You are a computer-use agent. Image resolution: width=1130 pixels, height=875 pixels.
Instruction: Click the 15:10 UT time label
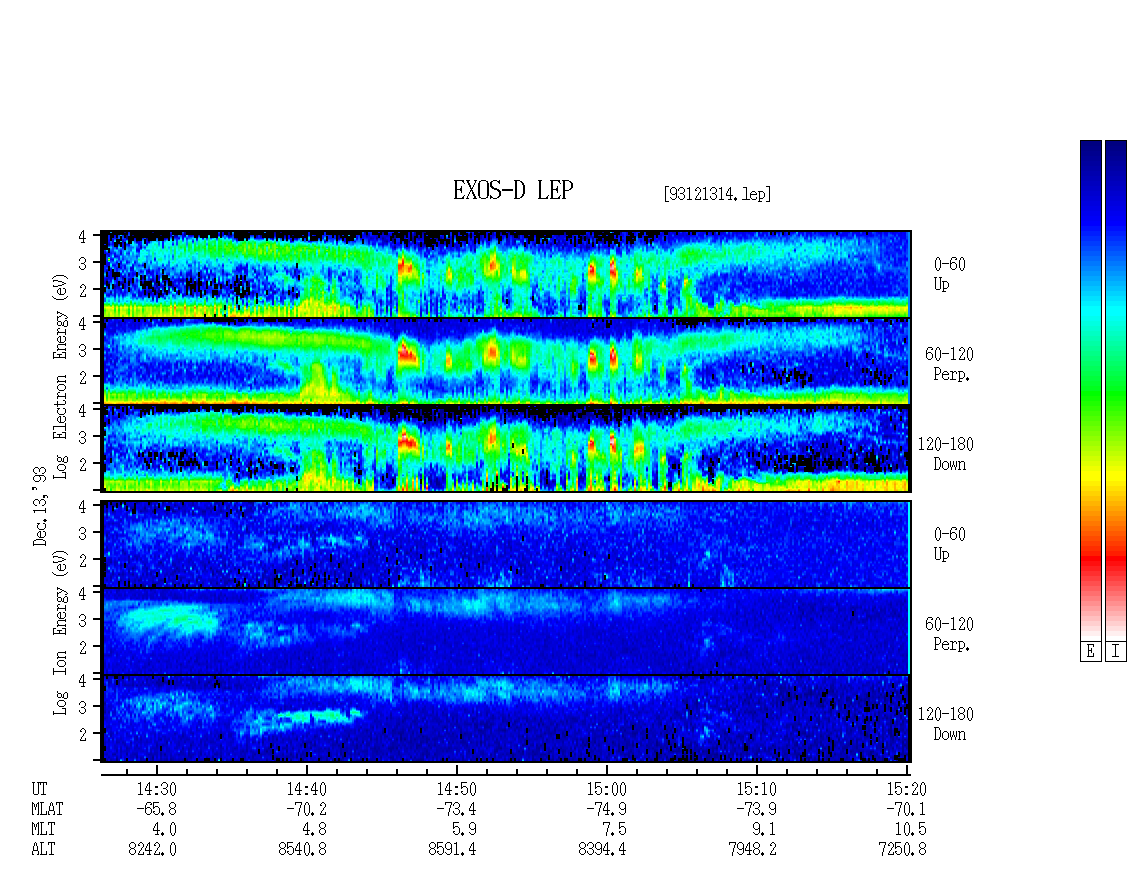pos(756,789)
